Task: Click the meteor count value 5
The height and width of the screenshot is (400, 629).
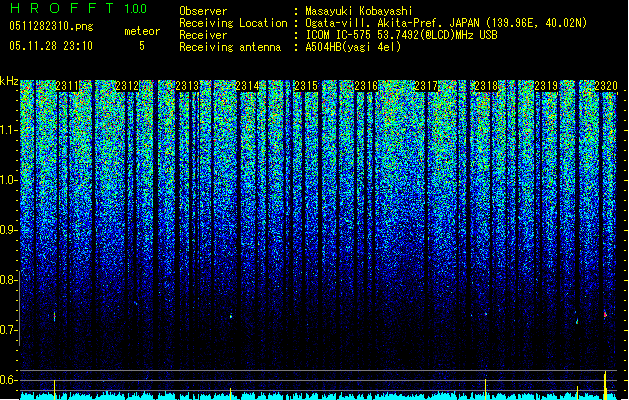Action: coord(142,46)
